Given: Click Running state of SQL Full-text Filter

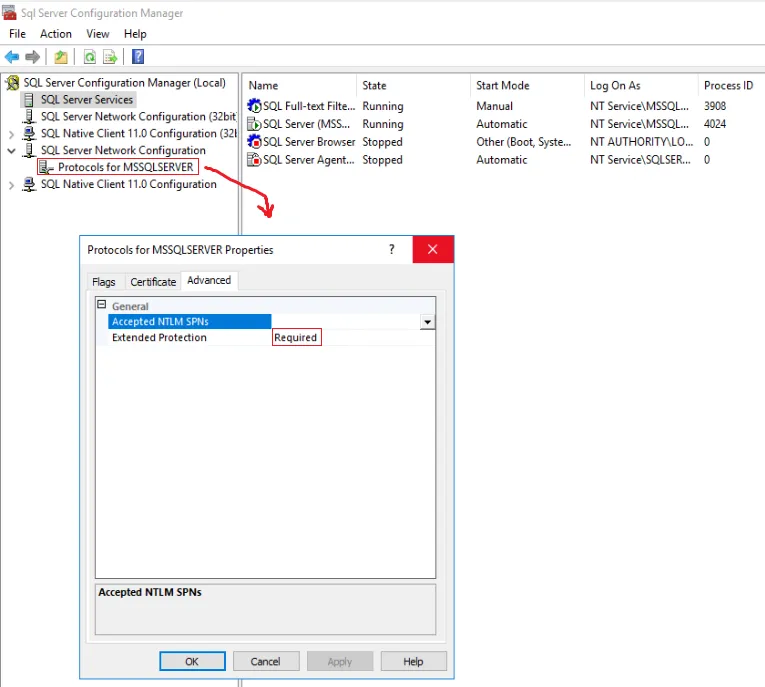Looking at the screenshot, I should (x=383, y=106).
